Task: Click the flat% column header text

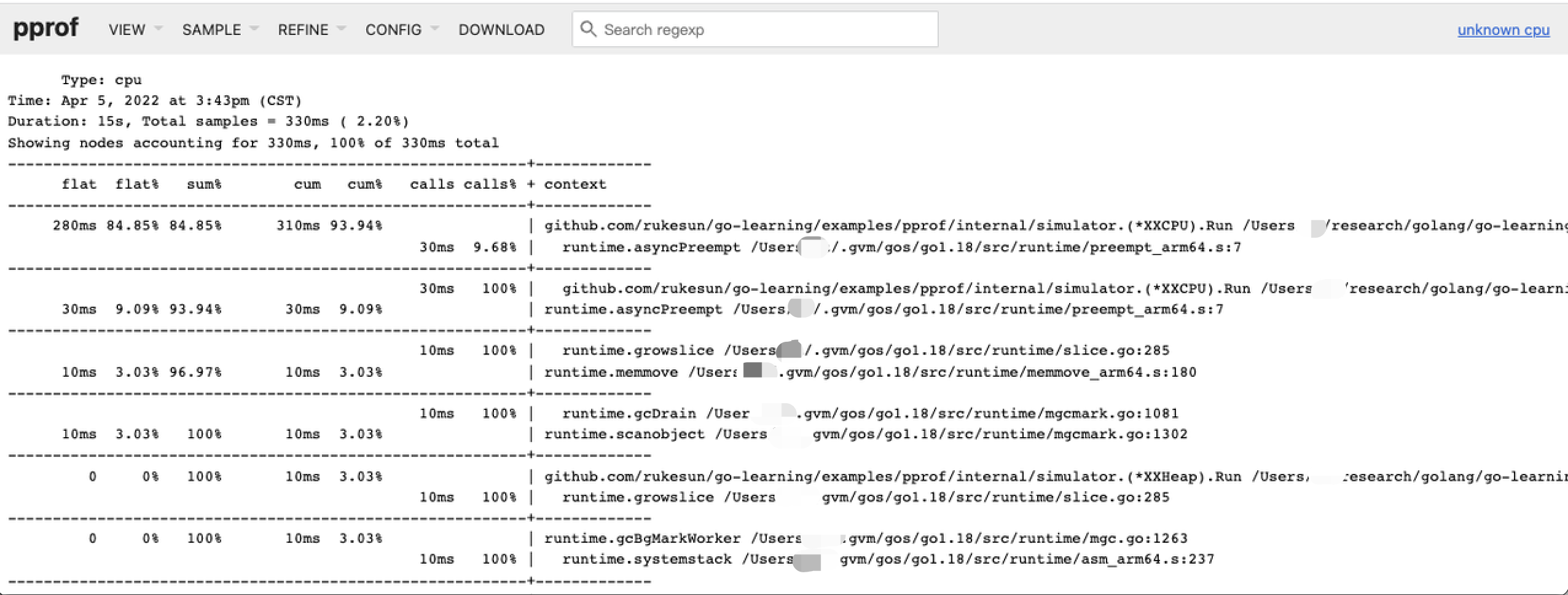Action: pos(137,184)
